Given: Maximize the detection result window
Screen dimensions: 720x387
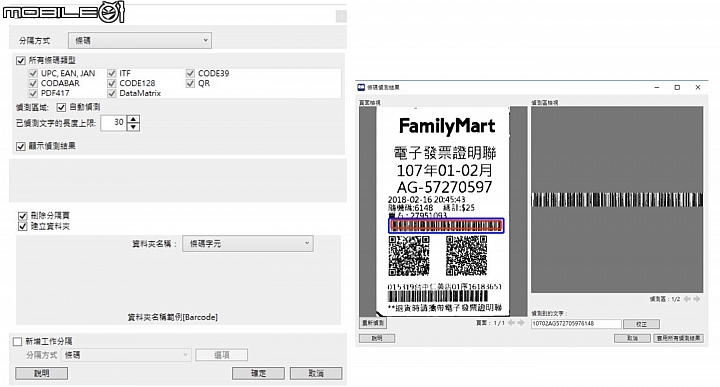Looking at the screenshot, I should tap(677, 87).
